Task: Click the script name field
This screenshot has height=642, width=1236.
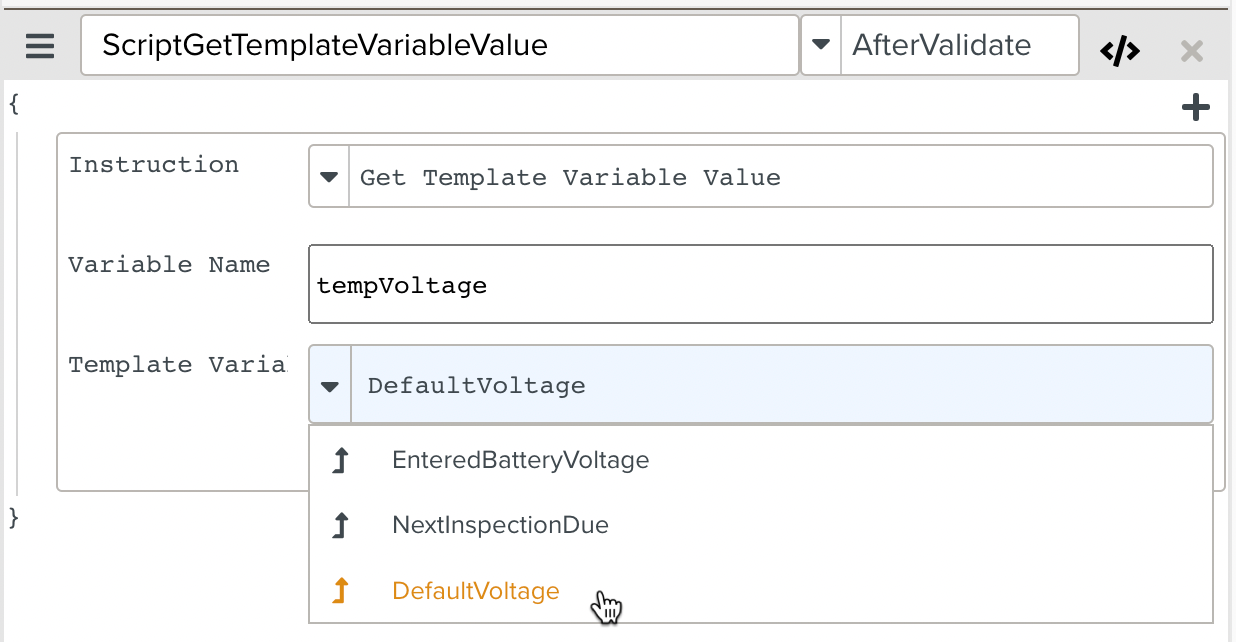Action: coord(440,45)
